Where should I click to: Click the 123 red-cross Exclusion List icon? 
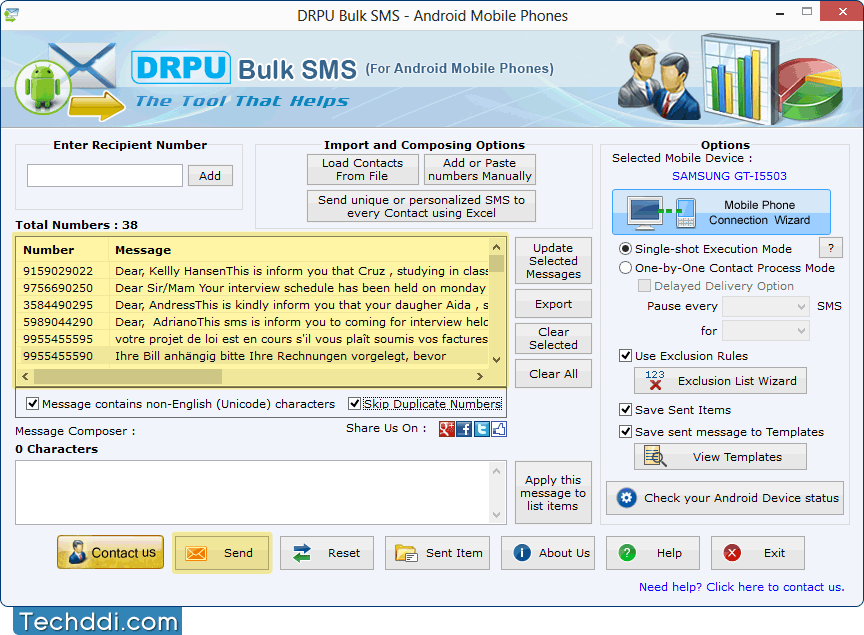[655, 380]
